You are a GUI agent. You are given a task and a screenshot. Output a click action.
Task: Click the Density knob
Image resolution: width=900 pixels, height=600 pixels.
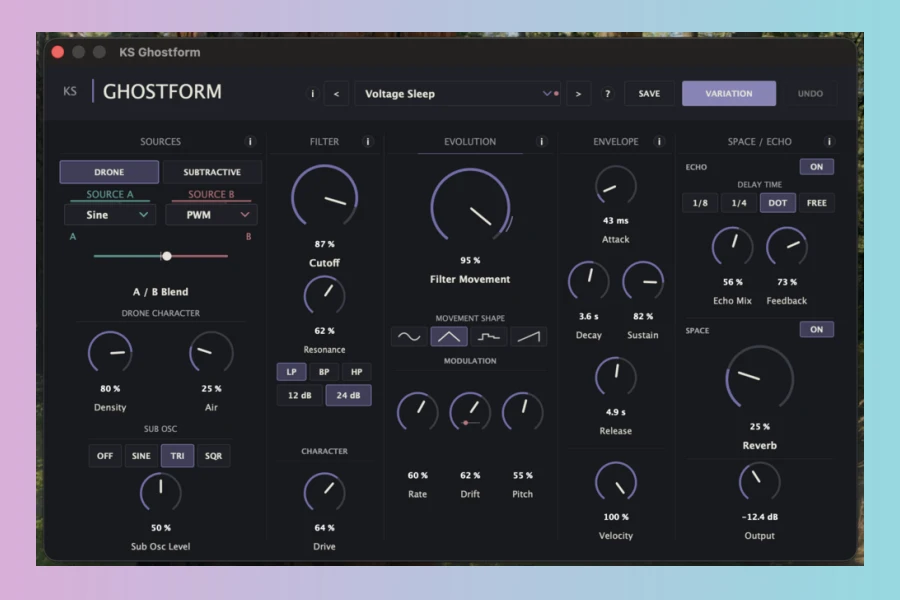[110, 353]
